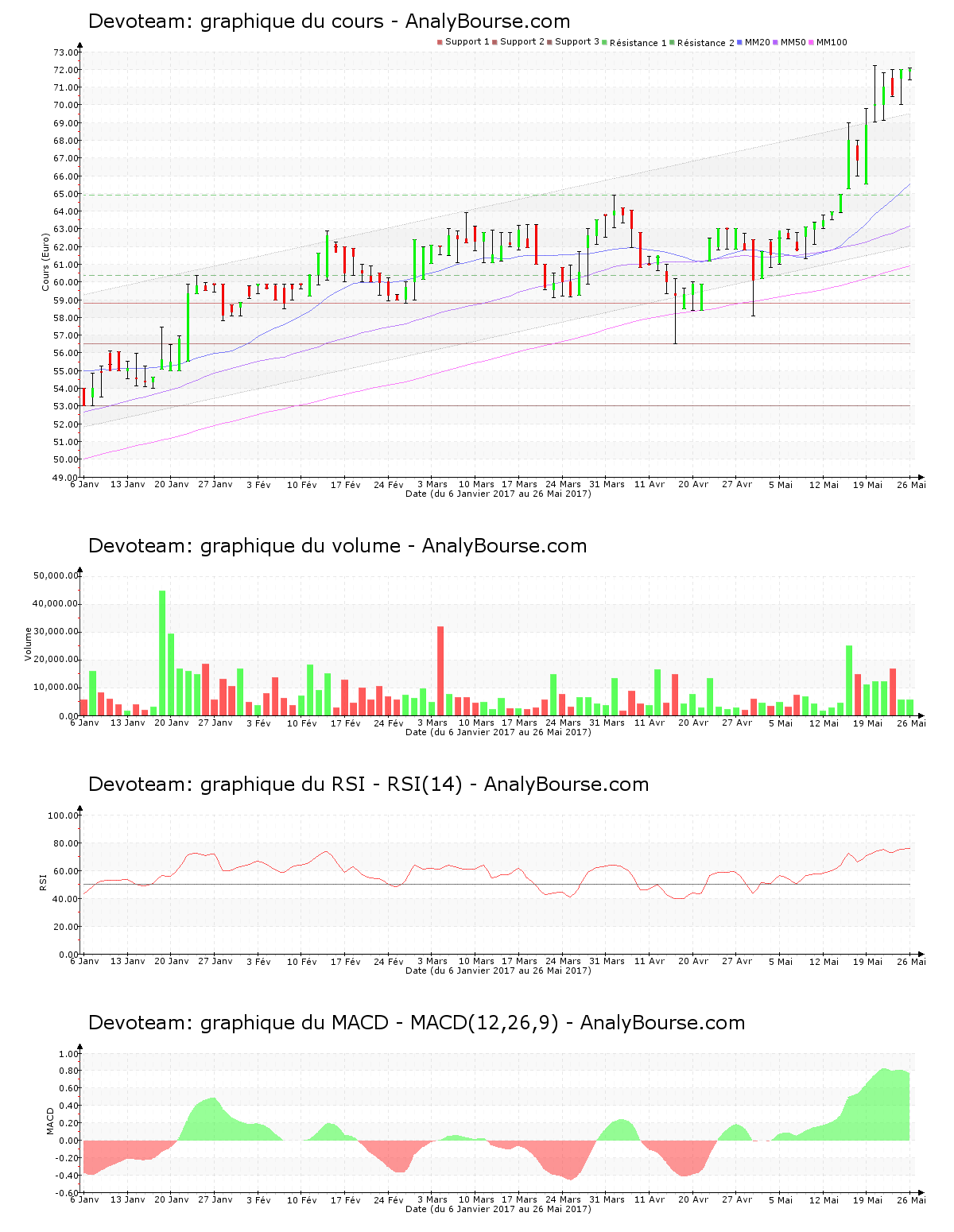This screenshot has height=1232, width=954.
Task: Click the 'Volume' vertical axis label
Action: [x=29, y=644]
